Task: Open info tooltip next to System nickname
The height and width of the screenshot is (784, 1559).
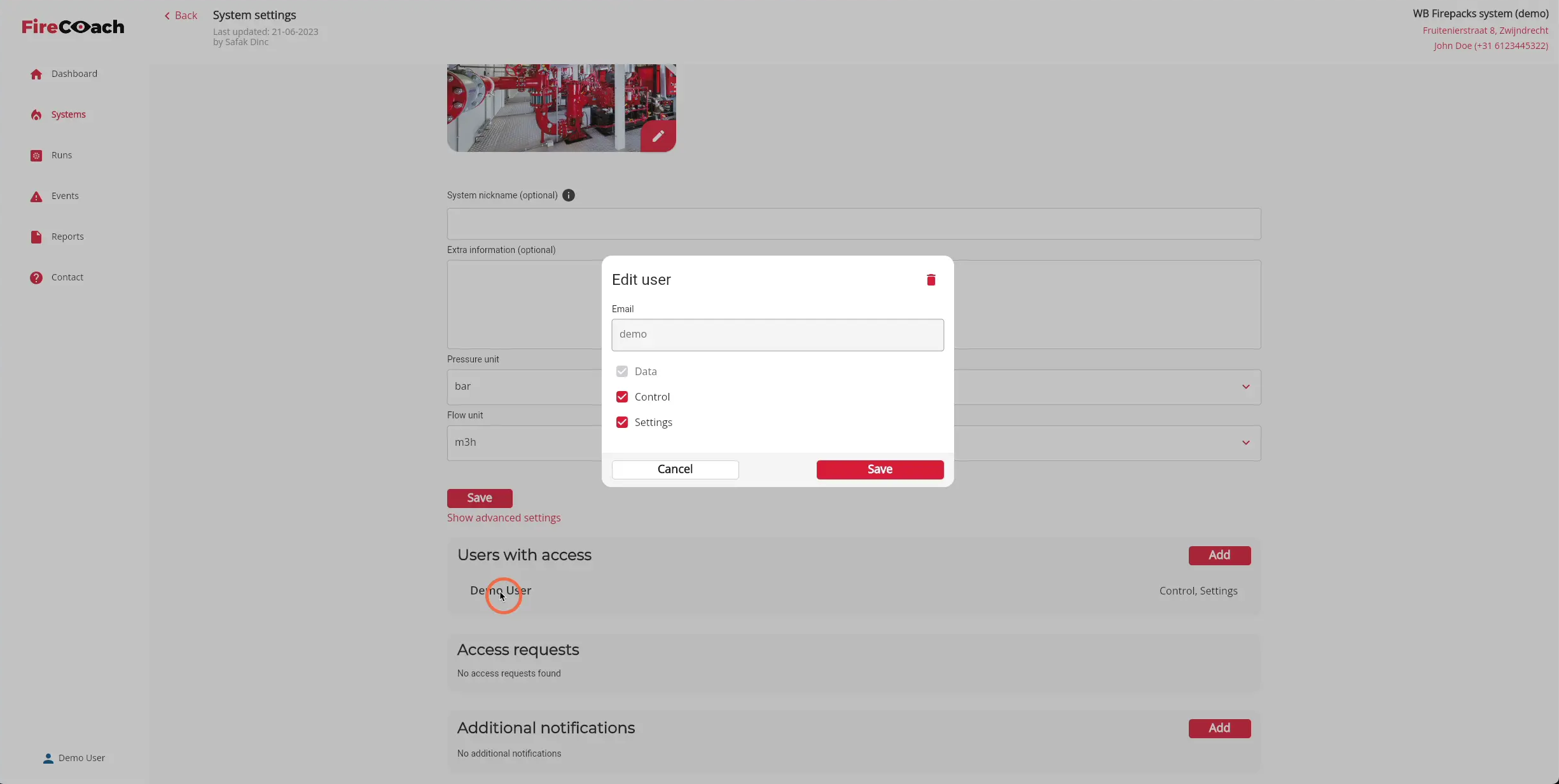Action: point(569,195)
